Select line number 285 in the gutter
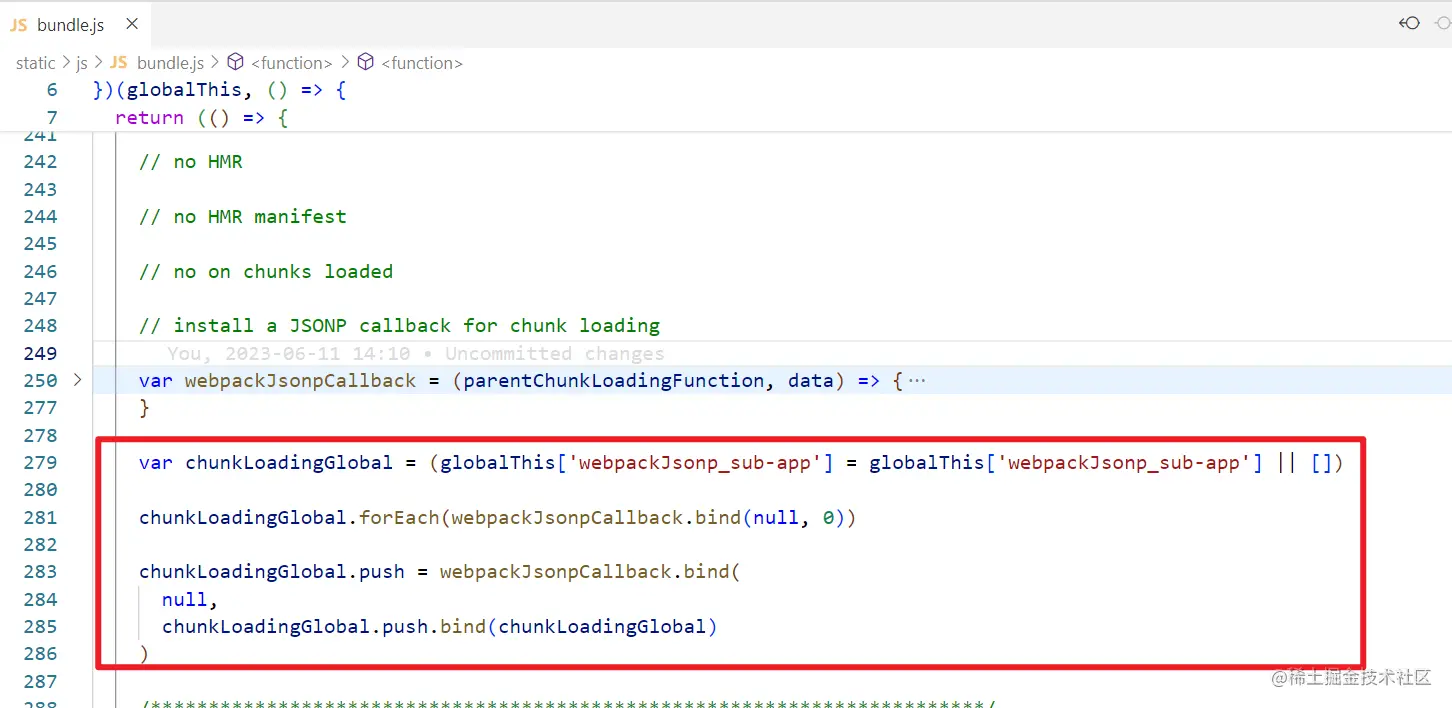Viewport: 1452px width, 708px height. tap(40, 627)
